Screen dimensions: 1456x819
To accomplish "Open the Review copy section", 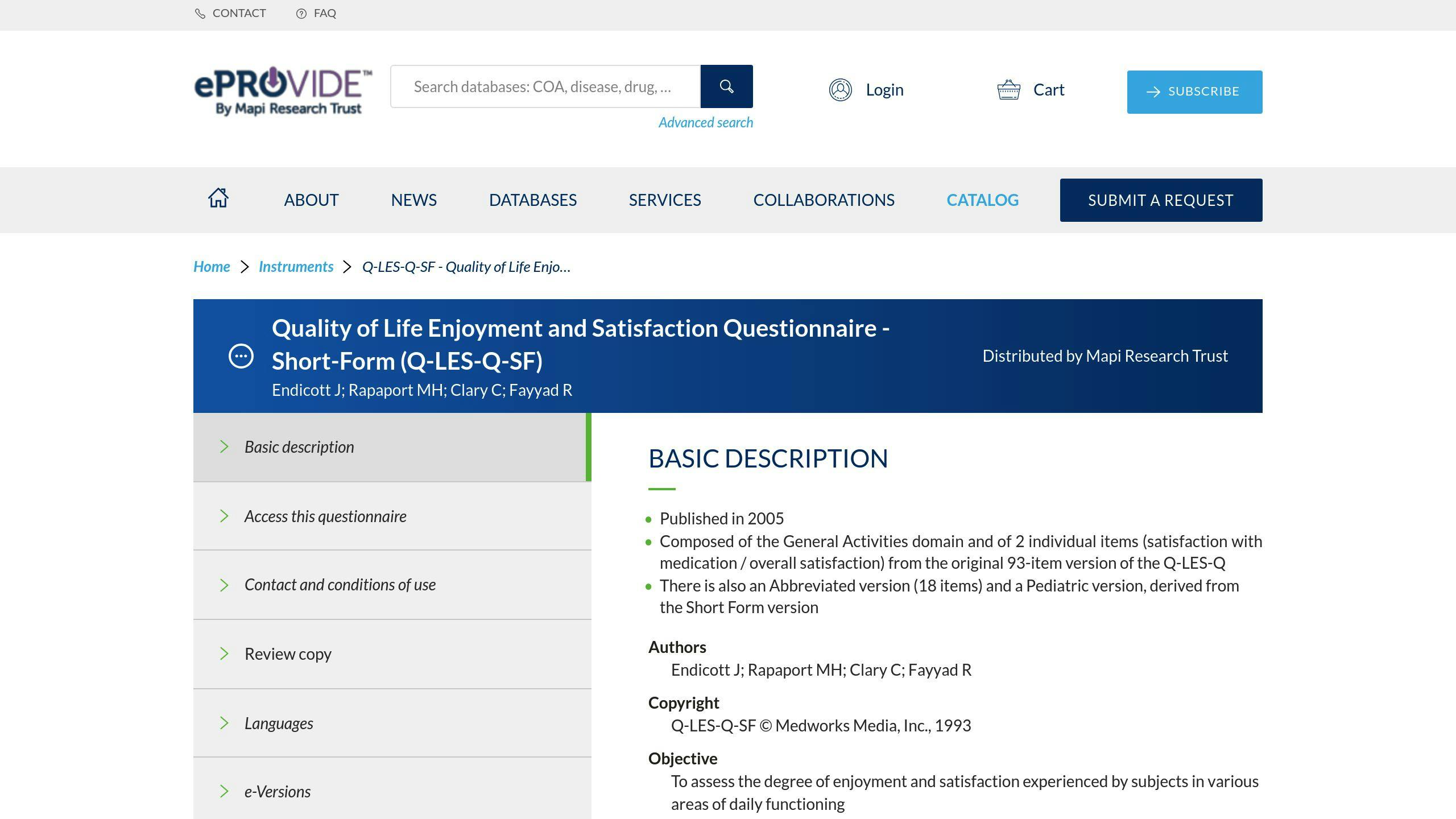I will 392,654.
